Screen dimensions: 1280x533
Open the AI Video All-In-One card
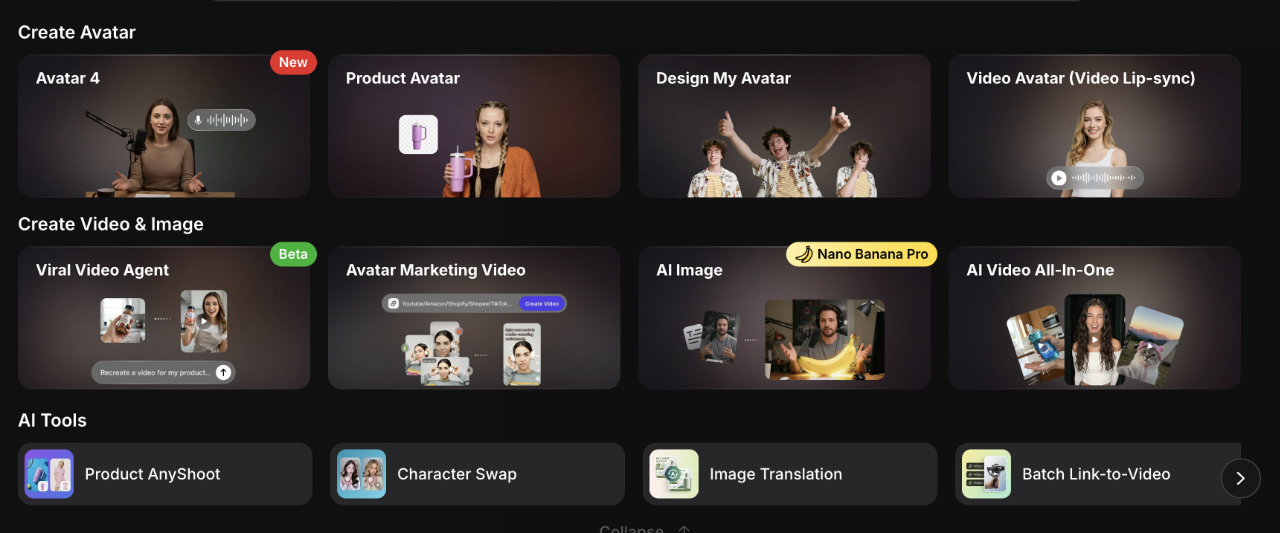click(x=1094, y=318)
